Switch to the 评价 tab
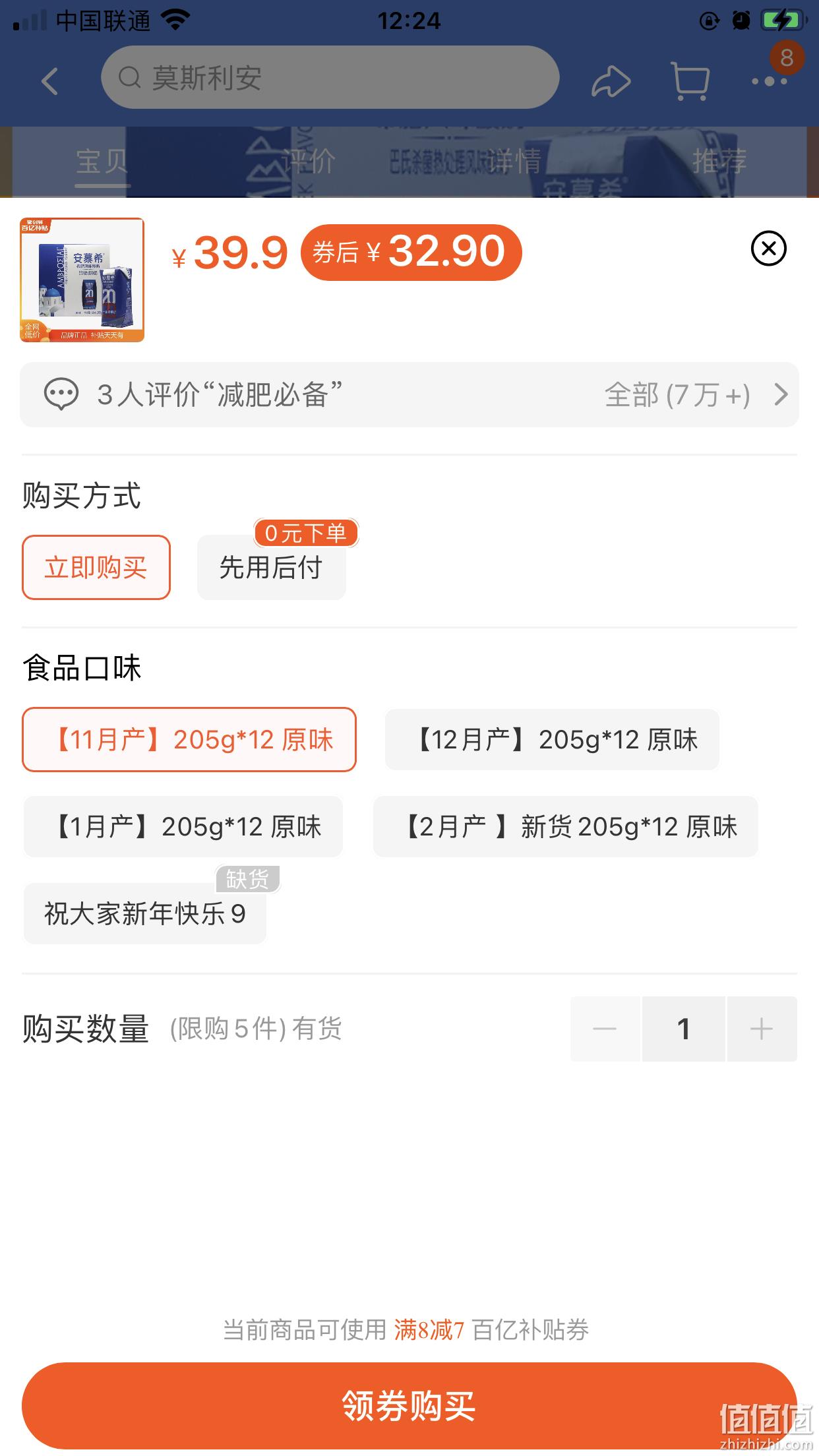This screenshot has height=1456, width=819. 309,161
